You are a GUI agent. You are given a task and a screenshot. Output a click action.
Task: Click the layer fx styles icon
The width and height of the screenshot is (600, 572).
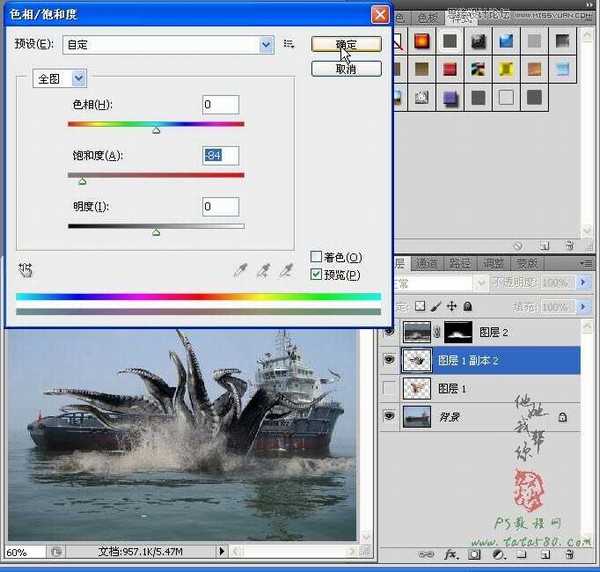pyautogui.click(x=452, y=553)
